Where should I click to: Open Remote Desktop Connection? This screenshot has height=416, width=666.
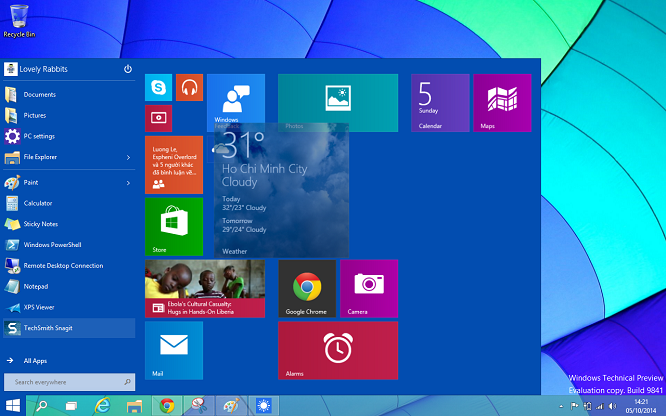pyautogui.click(x=69, y=266)
